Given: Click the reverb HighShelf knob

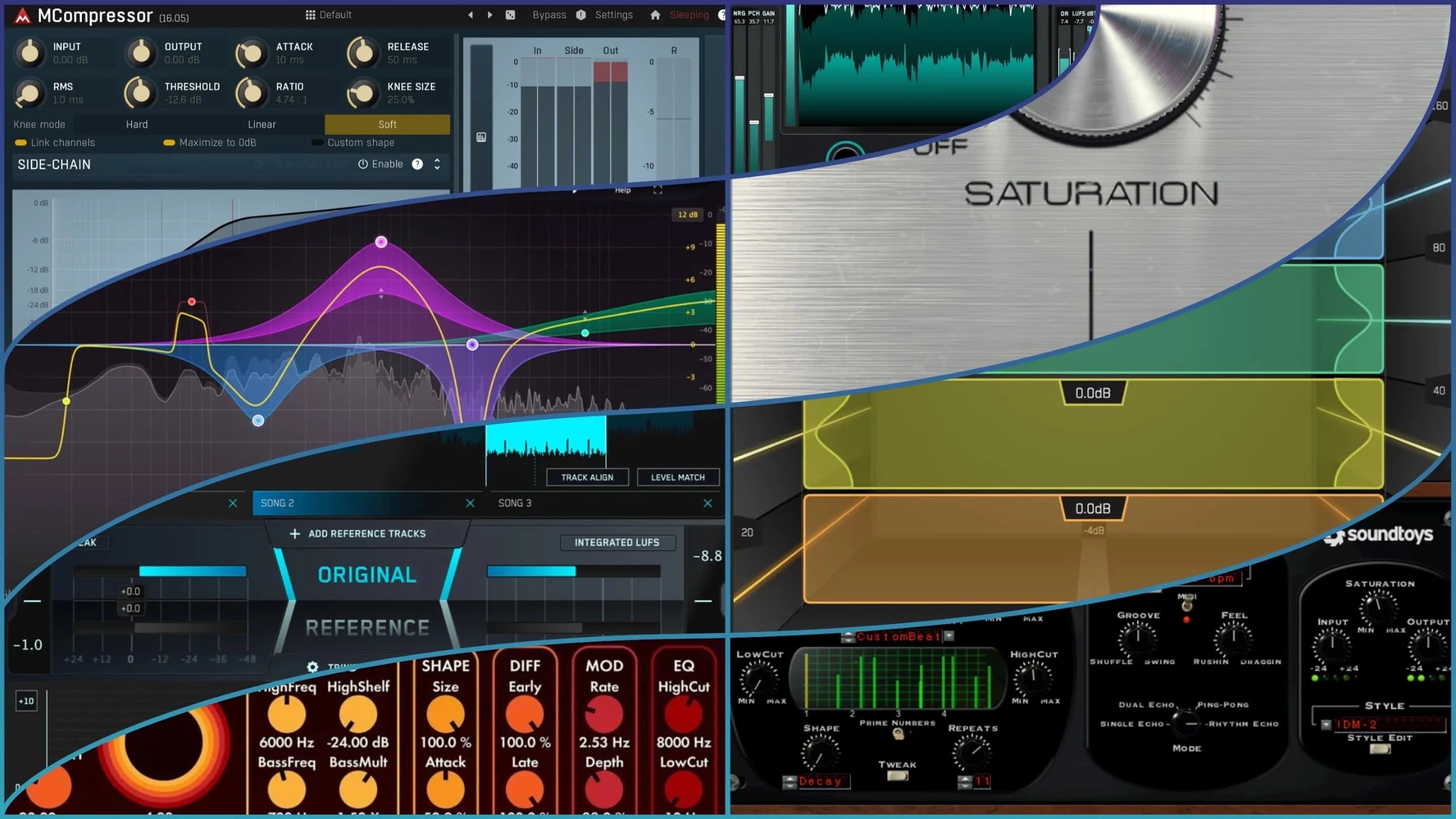Looking at the screenshot, I should pyautogui.click(x=358, y=714).
